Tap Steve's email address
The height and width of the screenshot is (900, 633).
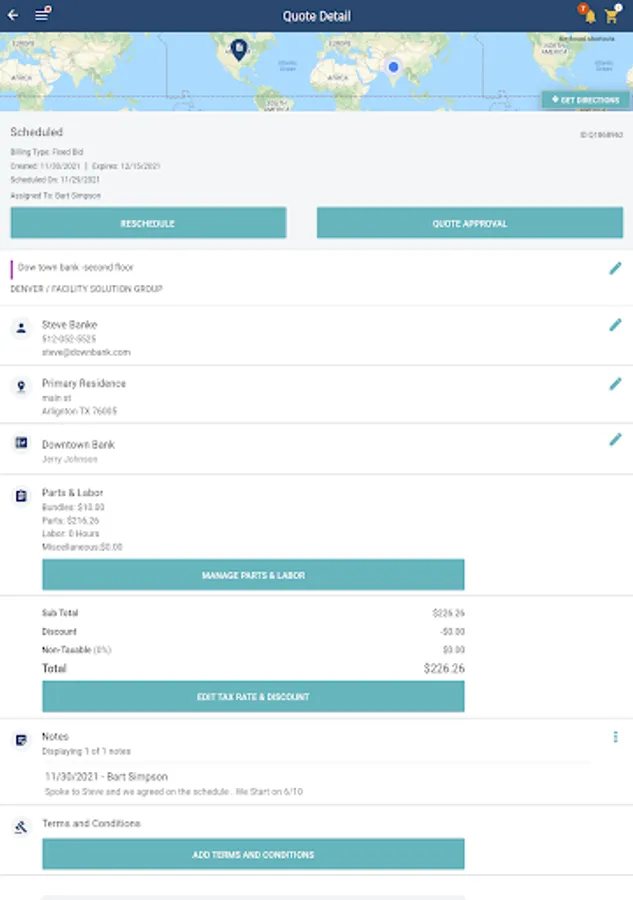pos(86,352)
